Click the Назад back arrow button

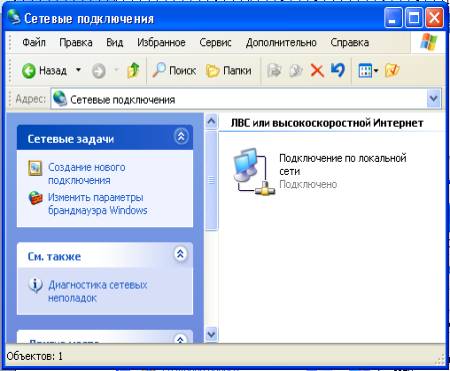pyautogui.click(x=44, y=71)
